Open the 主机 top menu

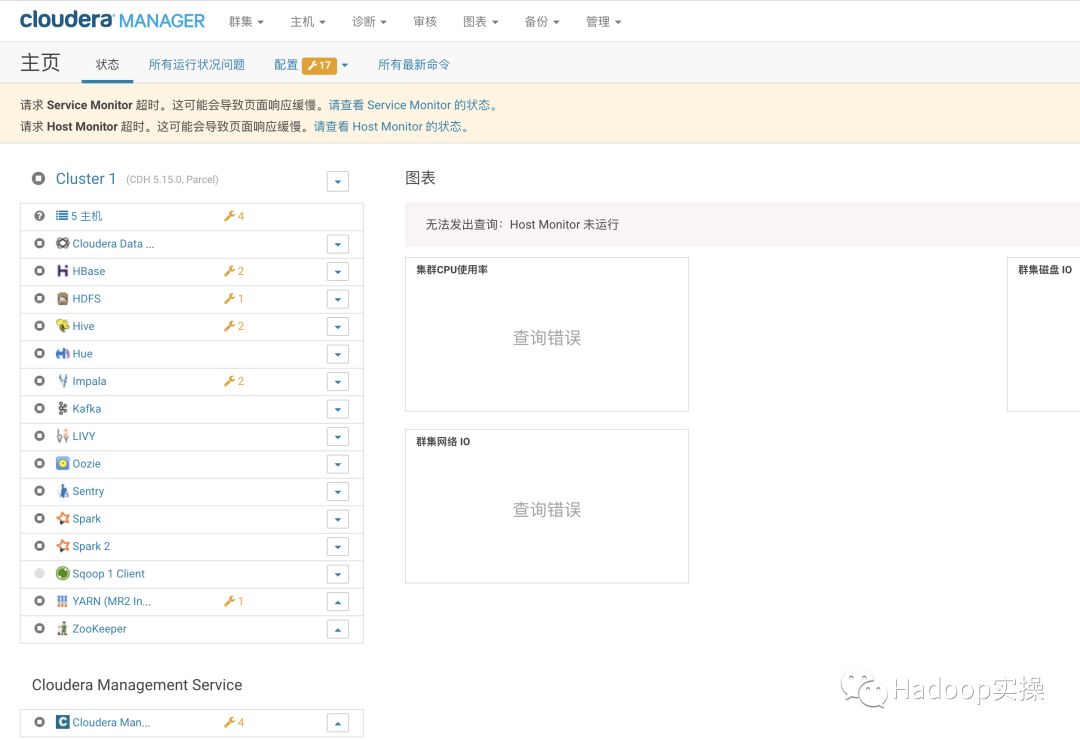tap(308, 21)
